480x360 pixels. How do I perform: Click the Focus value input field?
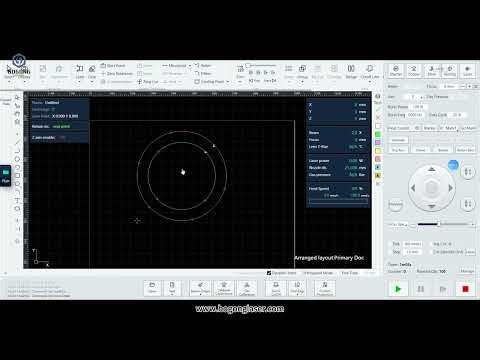click(450, 86)
